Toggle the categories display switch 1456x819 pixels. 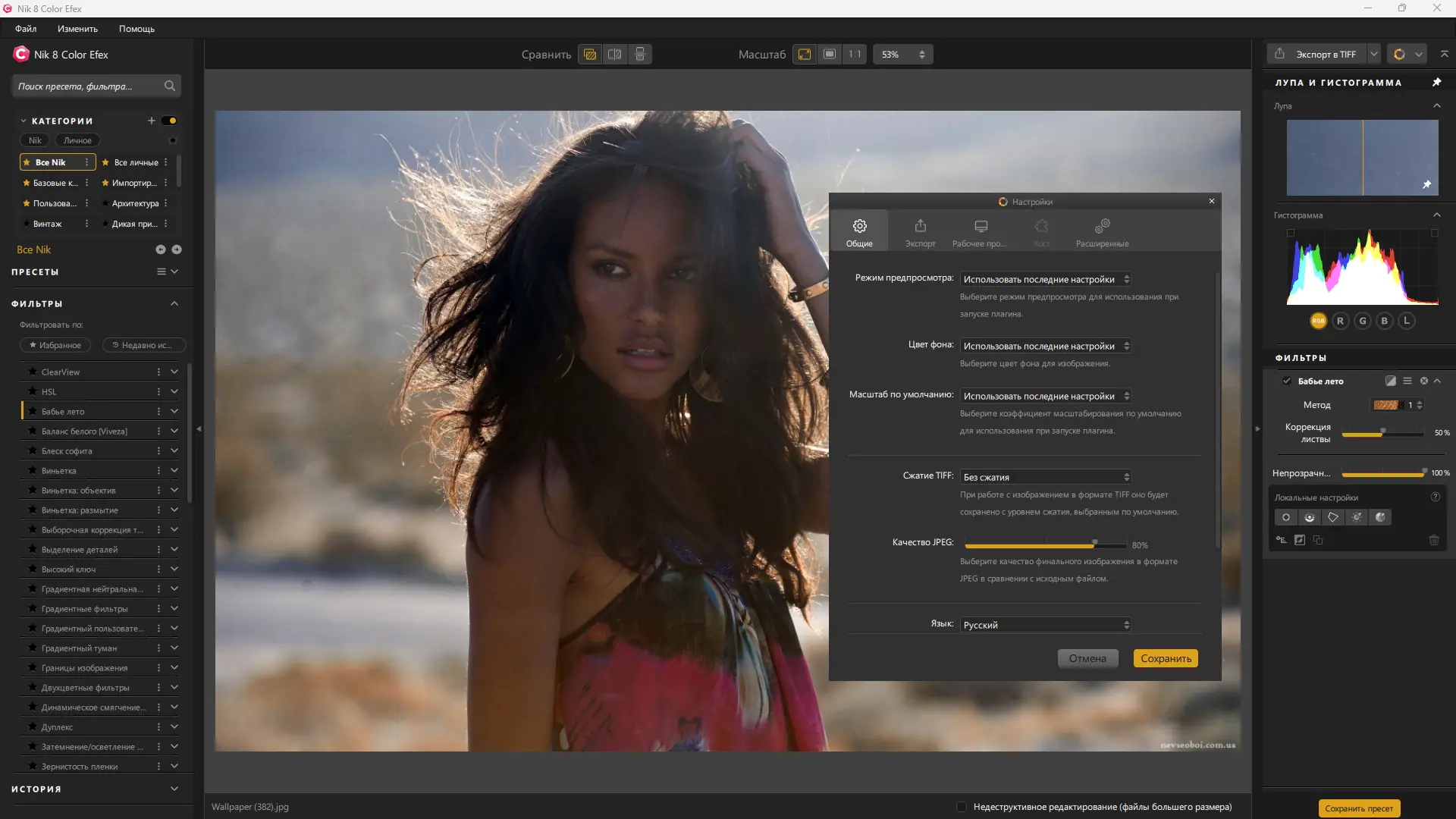click(x=170, y=121)
